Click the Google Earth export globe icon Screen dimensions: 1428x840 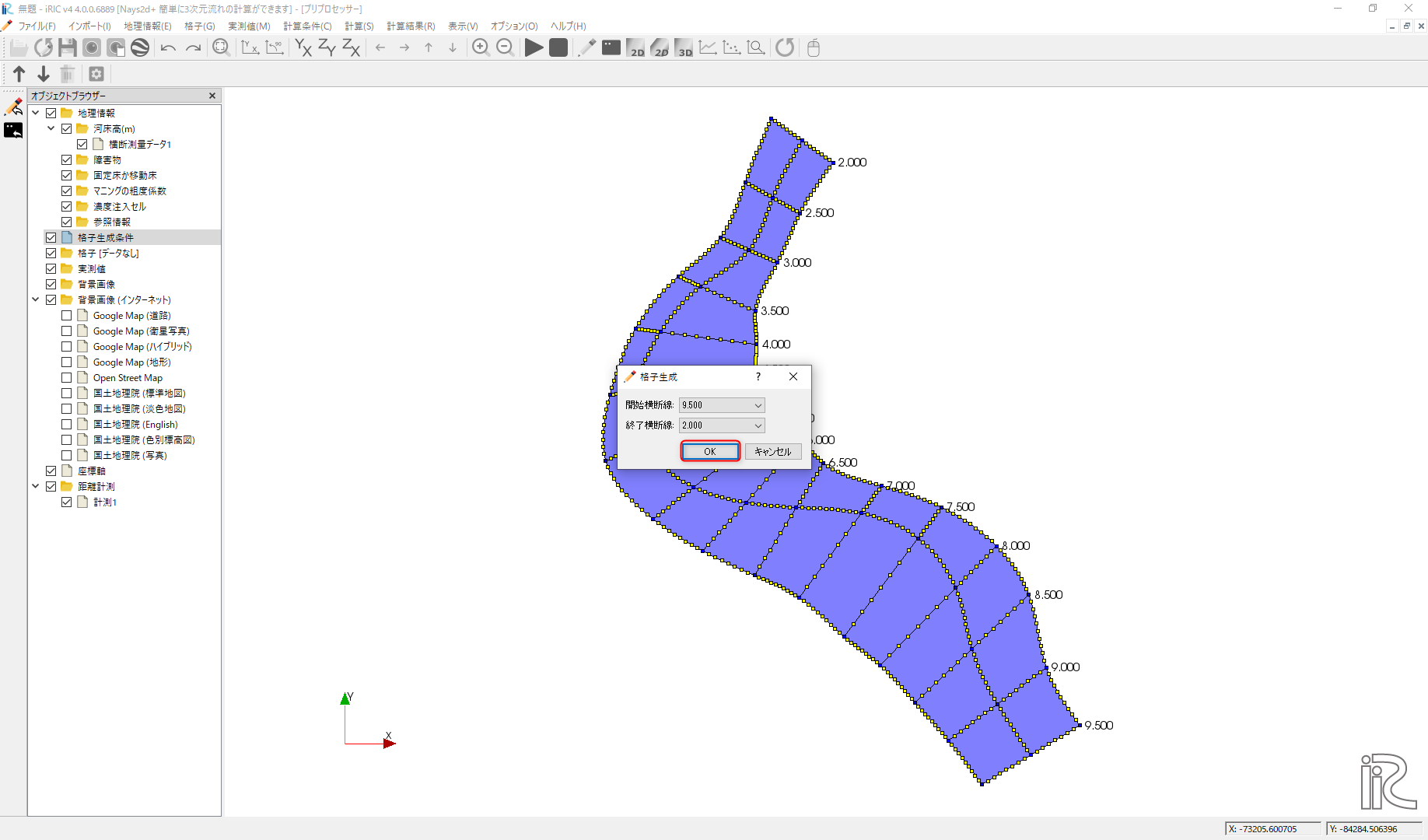pos(140,47)
